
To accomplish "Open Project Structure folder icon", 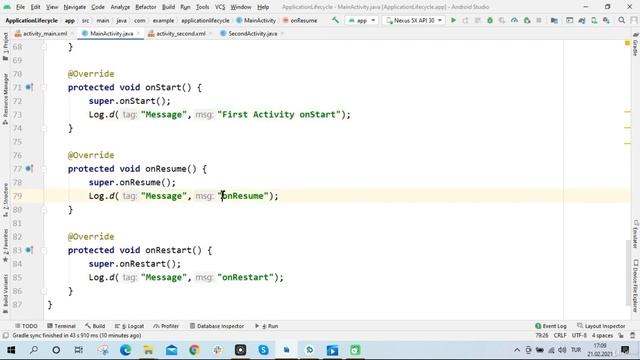I will tap(554, 20).
